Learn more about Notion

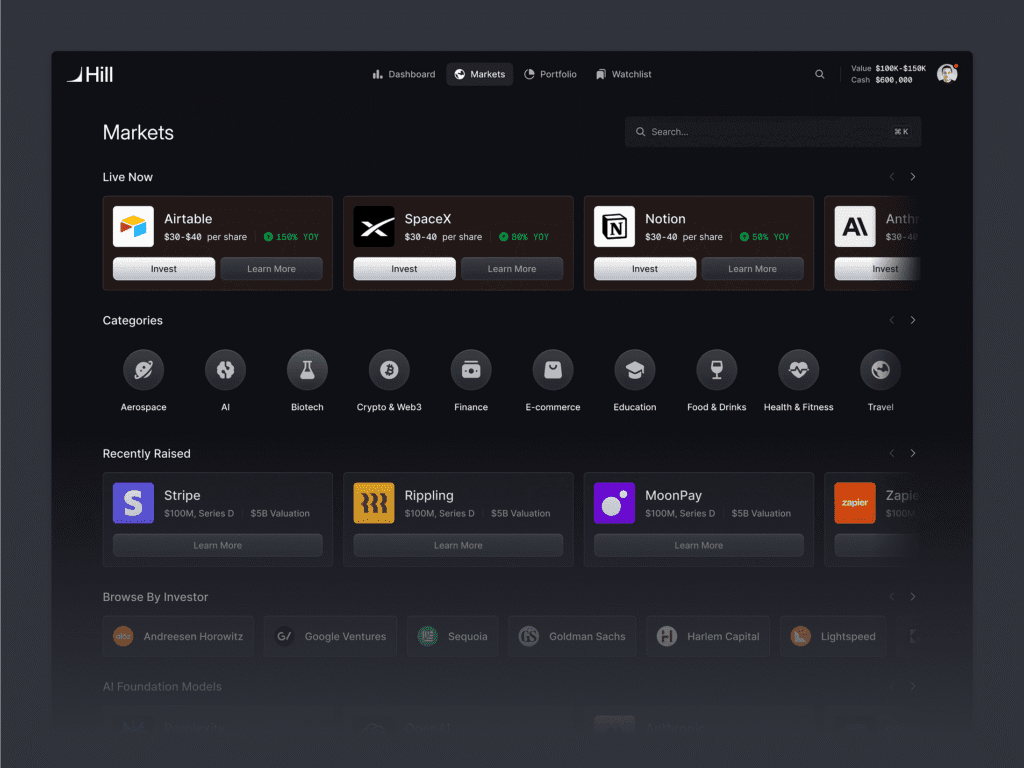752,269
